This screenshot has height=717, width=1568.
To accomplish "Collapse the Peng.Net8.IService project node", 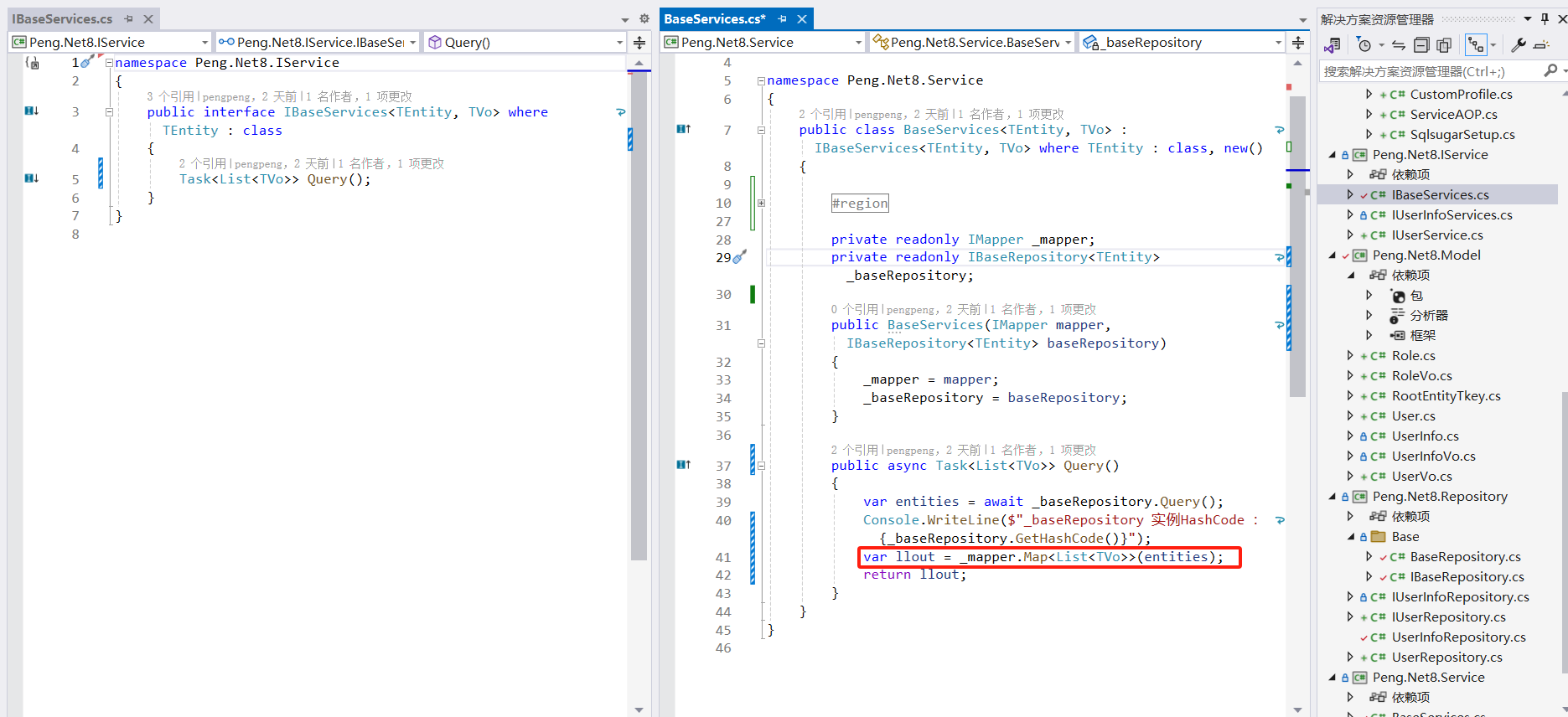I will coord(1332,154).
